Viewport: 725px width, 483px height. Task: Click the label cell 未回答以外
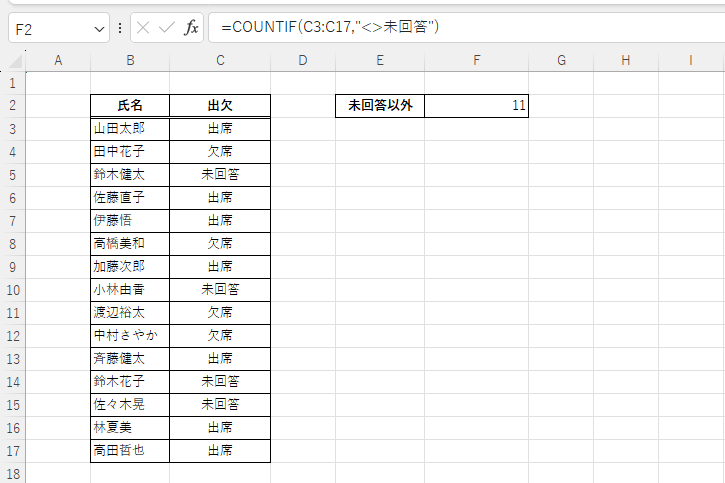click(380, 106)
